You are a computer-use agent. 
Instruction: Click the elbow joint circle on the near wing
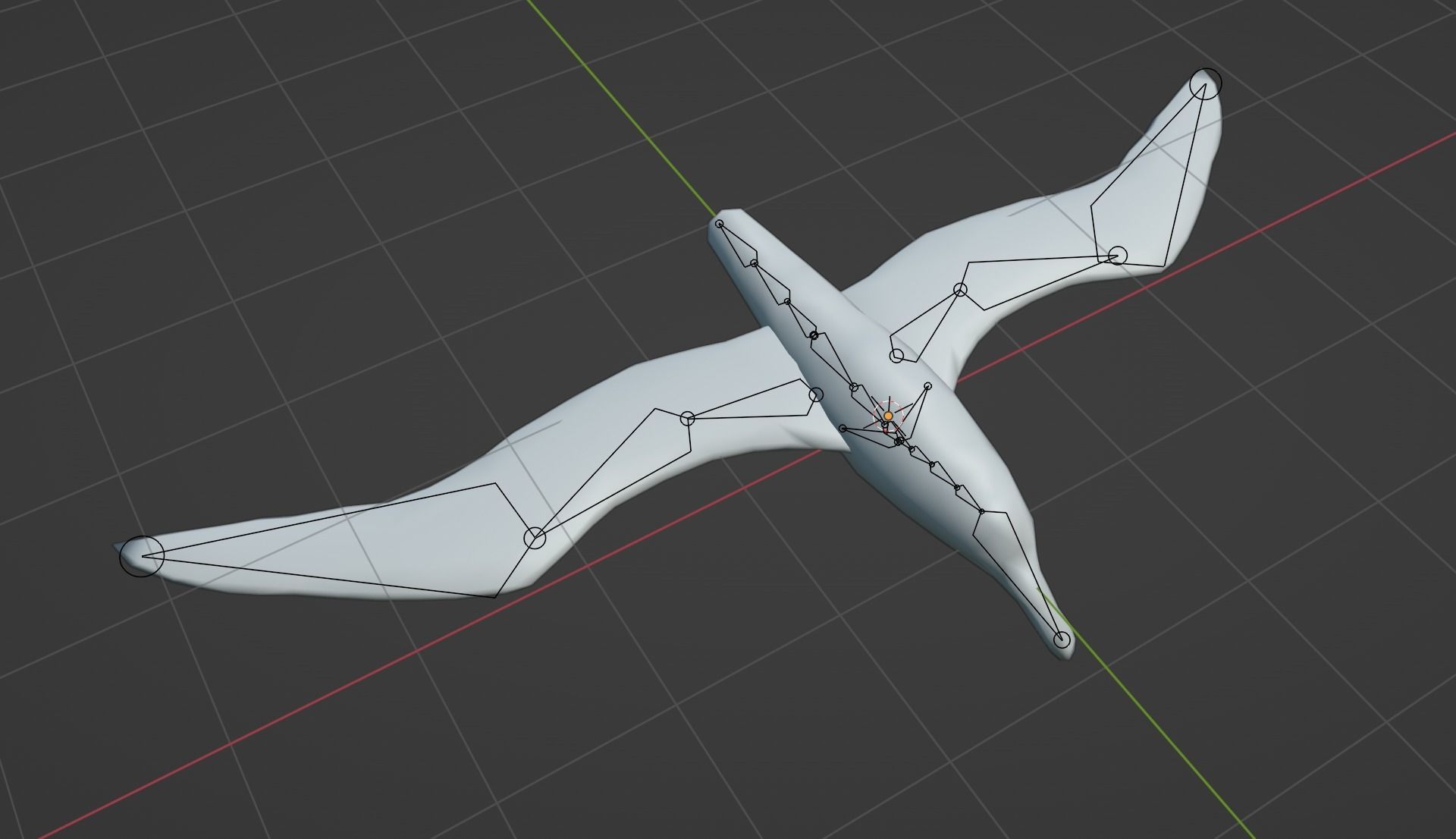pyautogui.click(x=535, y=538)
